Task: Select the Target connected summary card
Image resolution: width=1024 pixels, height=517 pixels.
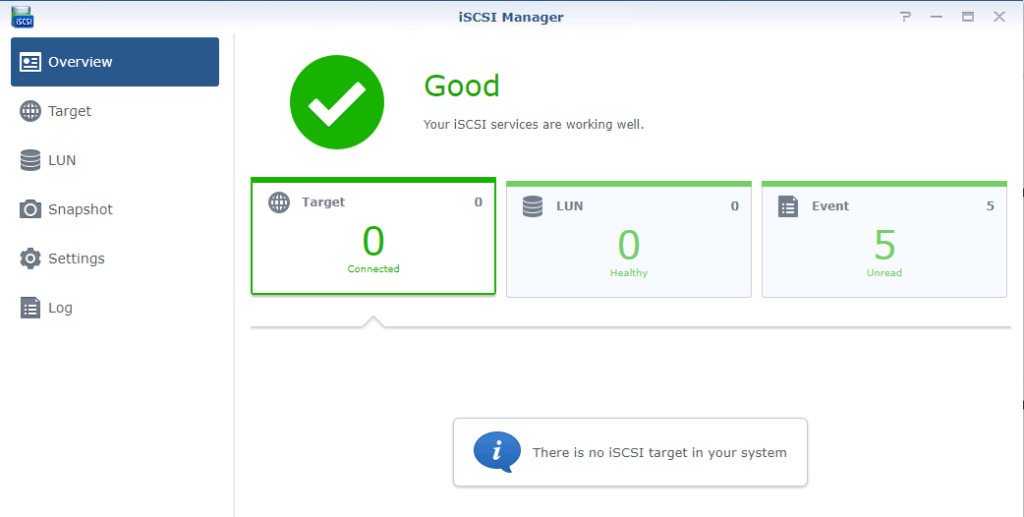Action: [374, 236]
